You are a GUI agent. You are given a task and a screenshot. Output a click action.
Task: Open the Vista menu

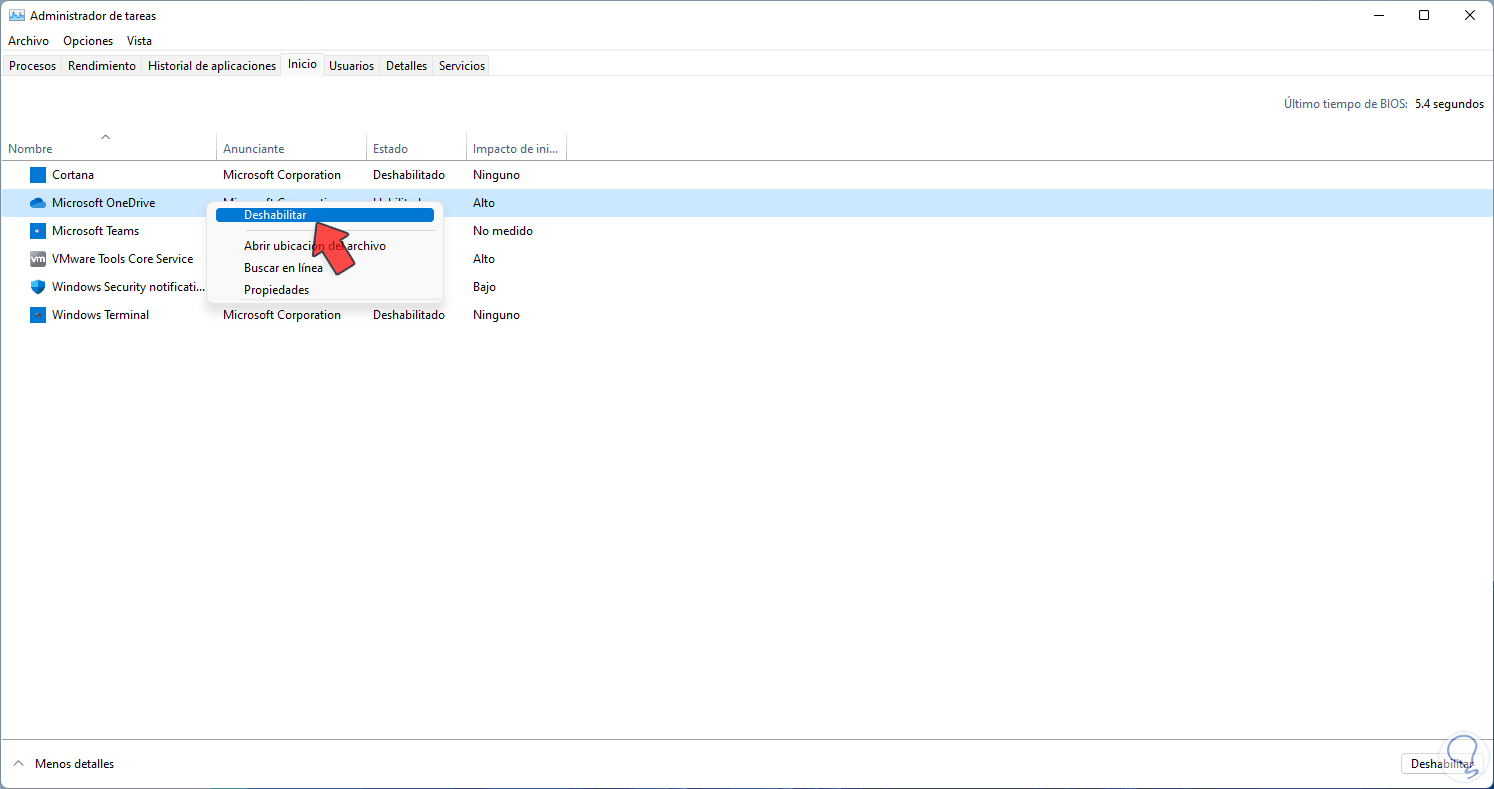(140, 41)
